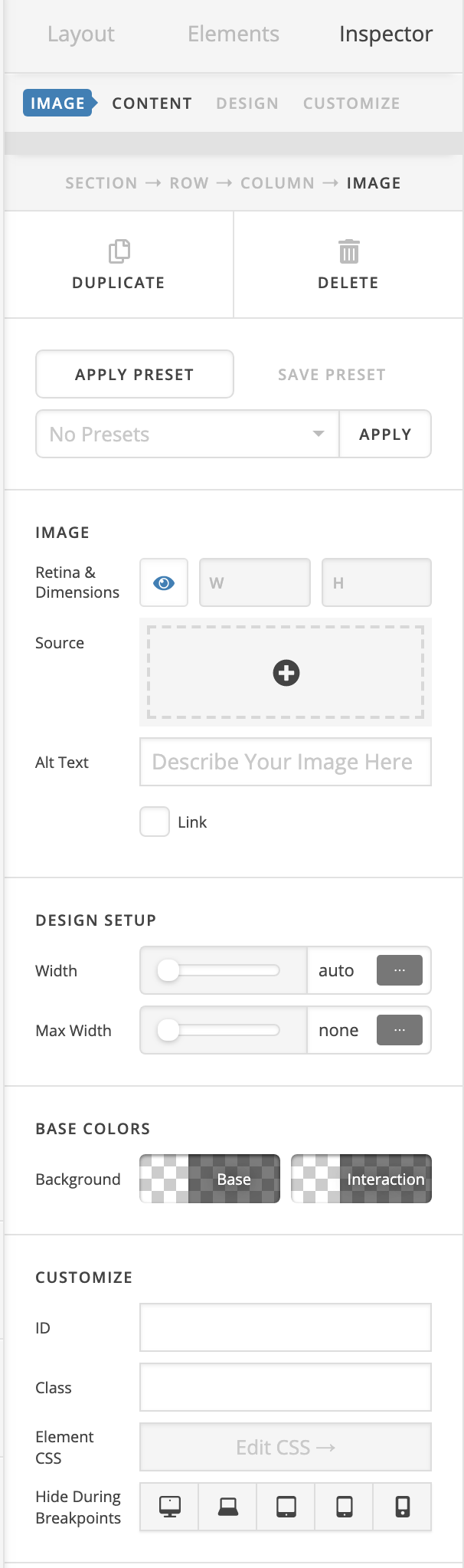Click the Duplicate element icon
Viewport: 464px width, 1568px height.
[x=119, y=251]
